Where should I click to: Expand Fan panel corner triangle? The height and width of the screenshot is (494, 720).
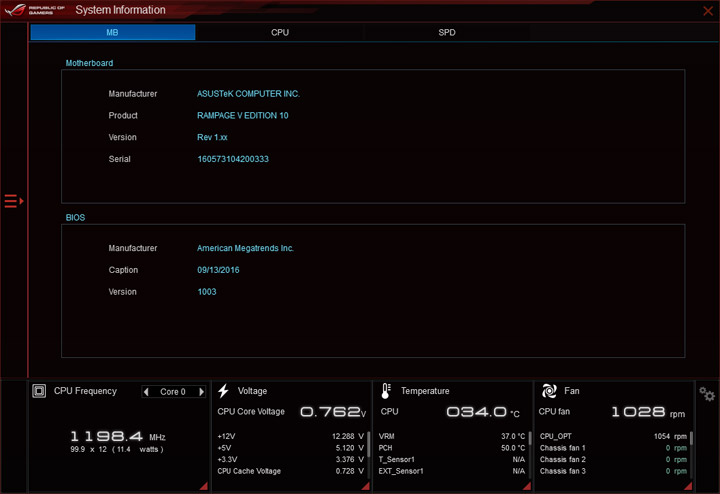tap(689, 486)
